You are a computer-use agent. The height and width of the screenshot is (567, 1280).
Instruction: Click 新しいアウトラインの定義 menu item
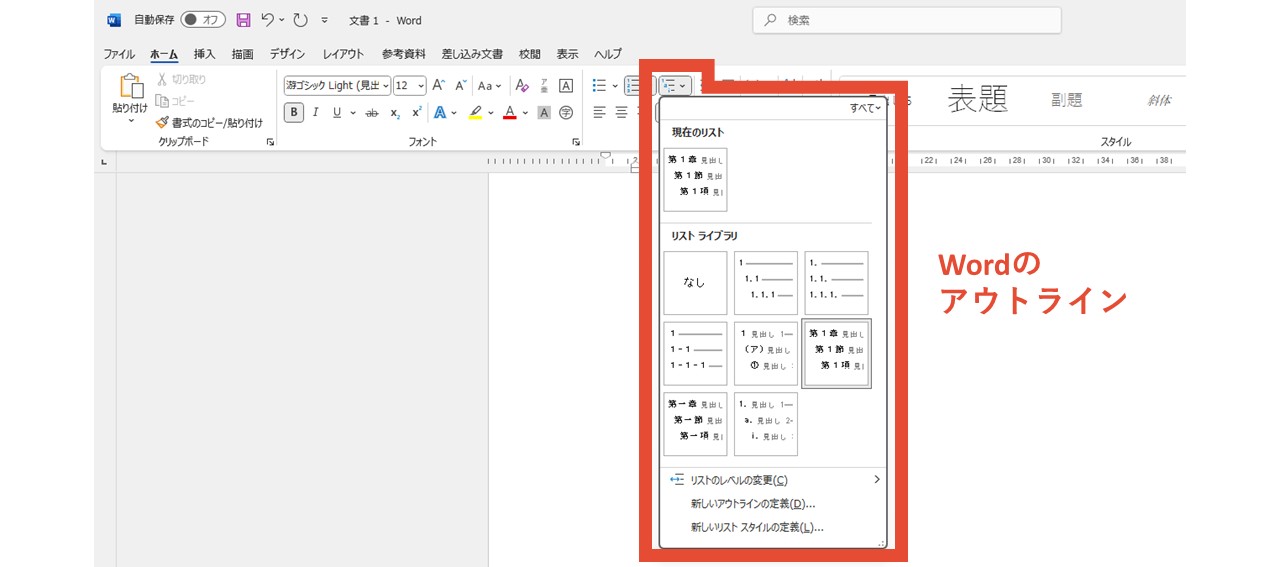point(752,504)
